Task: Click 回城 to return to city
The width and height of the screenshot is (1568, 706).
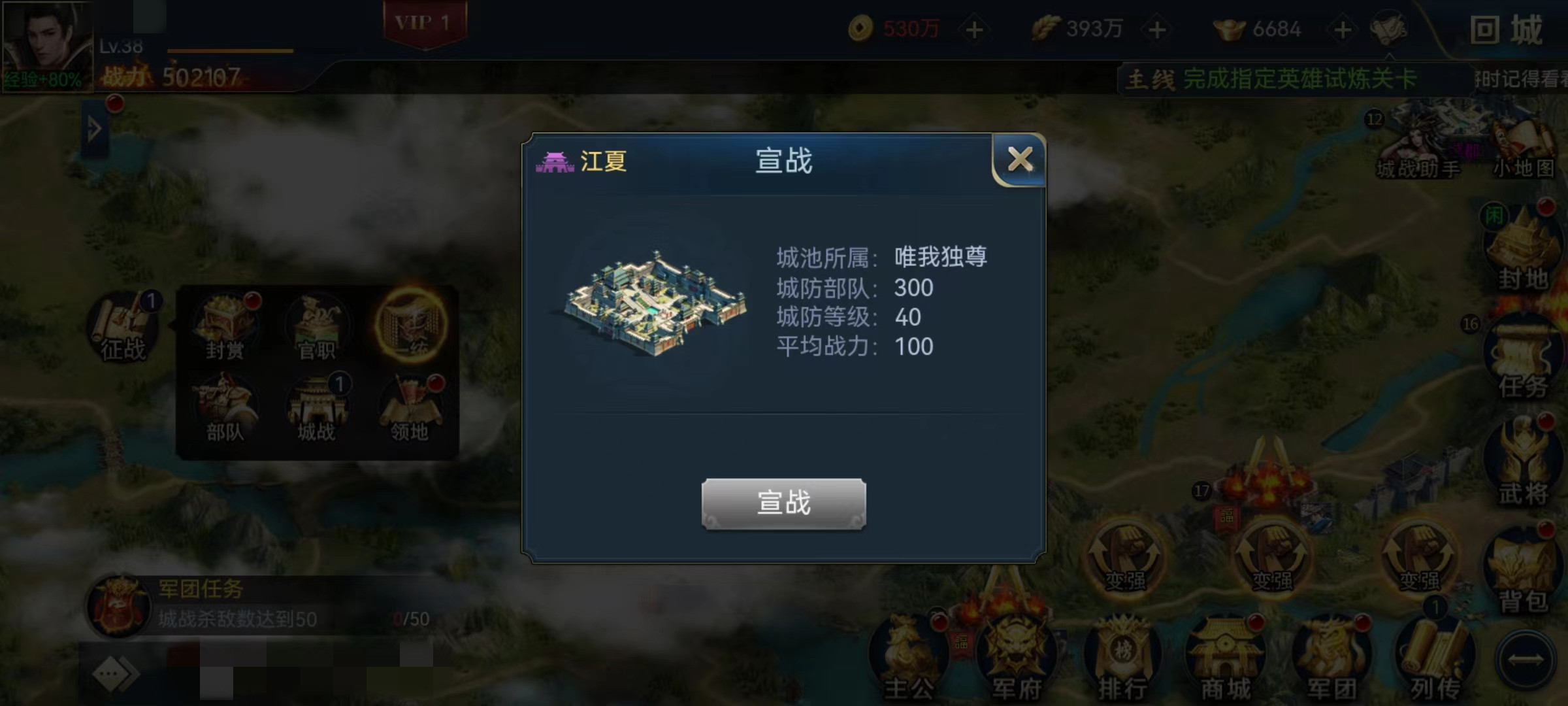Action: point(1507,29)
